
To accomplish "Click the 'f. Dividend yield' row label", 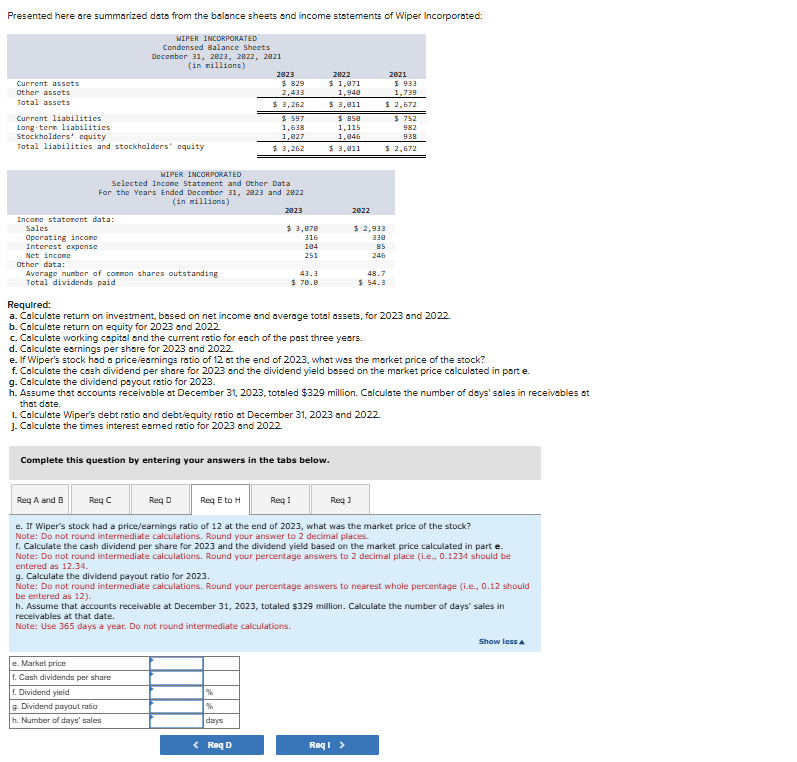I will click(x=41, y=692).
